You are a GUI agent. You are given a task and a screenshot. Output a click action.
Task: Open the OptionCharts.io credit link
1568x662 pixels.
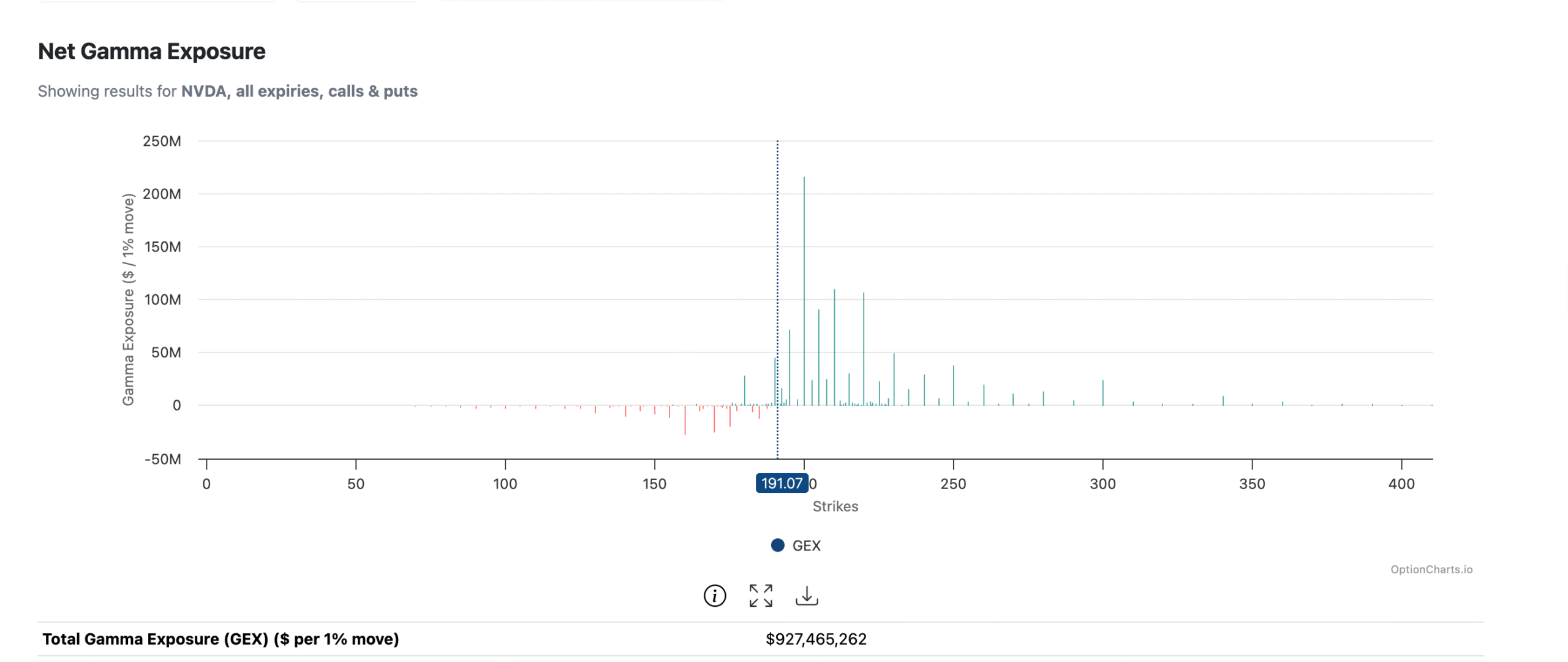pos(1431,569)
